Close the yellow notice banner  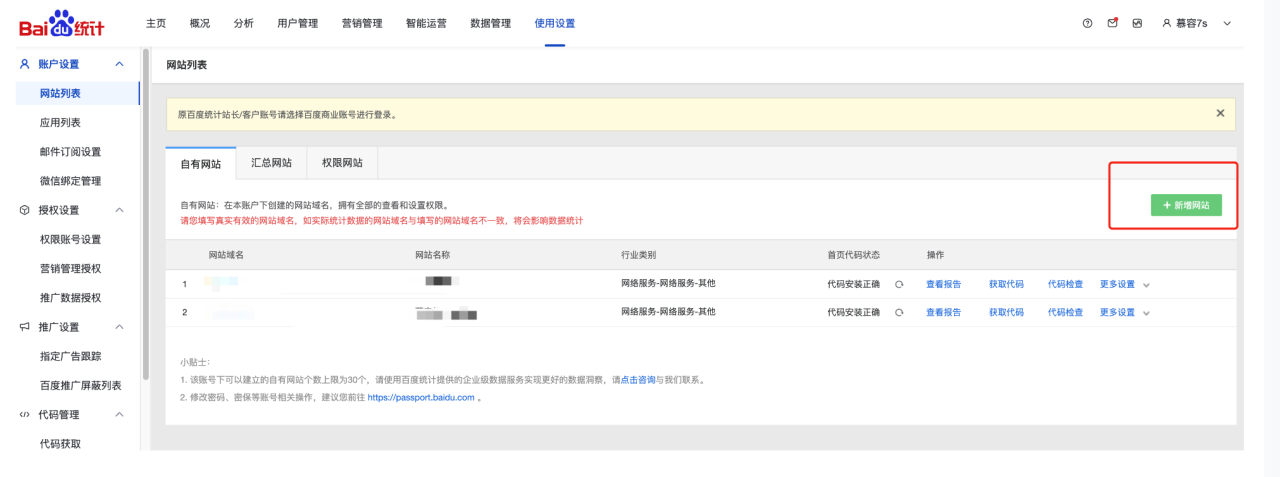click(1220, 114)
